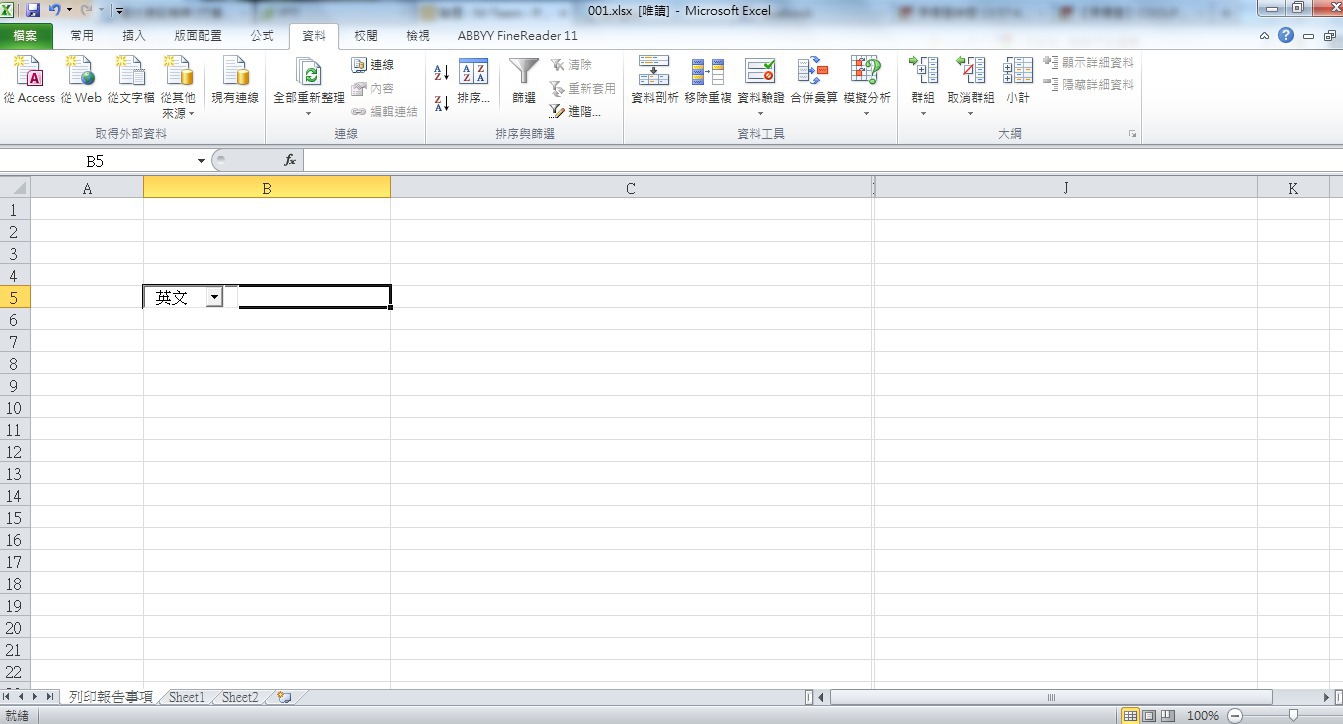
Task: Select the Sheet2 worksheet tab
Action: point(240,697)
